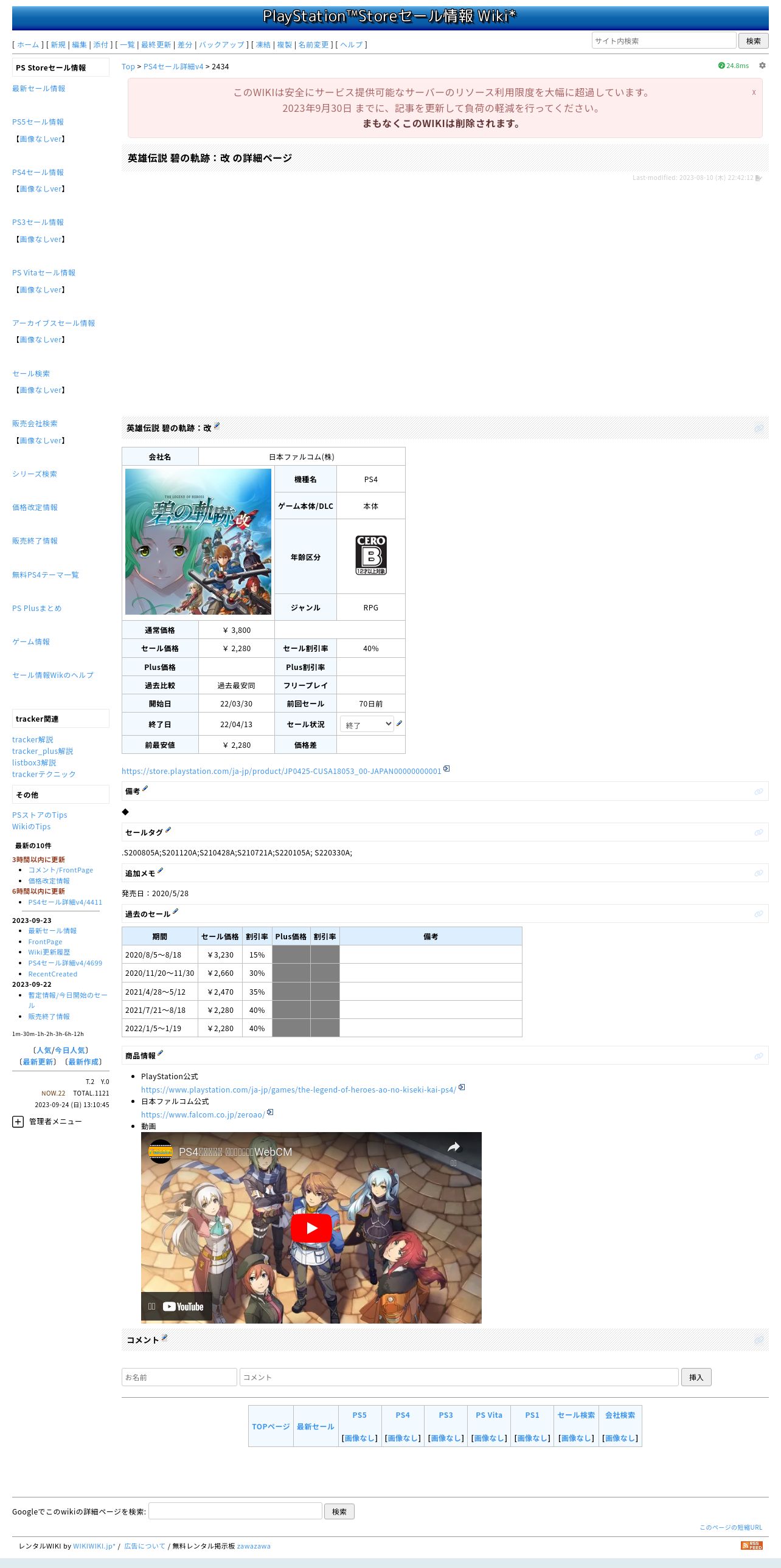Play the YouTube WebCM video

[x=311, y=1228]
